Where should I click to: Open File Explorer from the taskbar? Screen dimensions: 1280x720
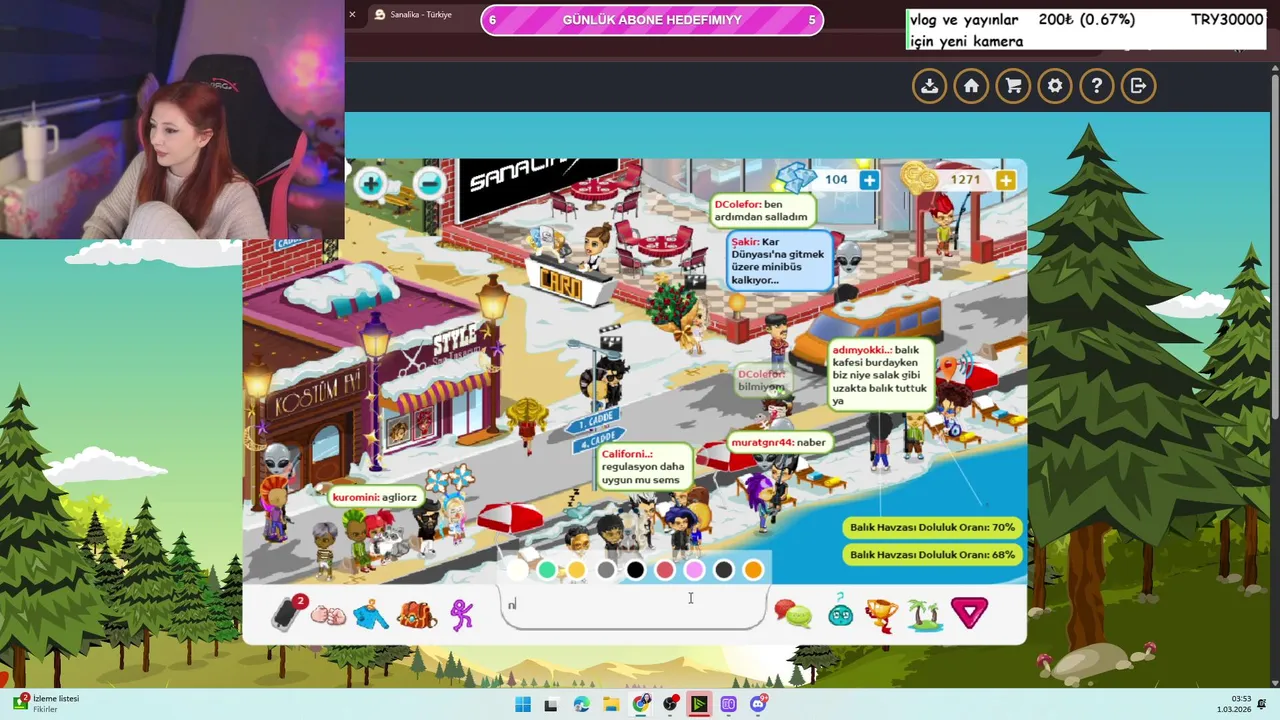(x=610, y=704)
